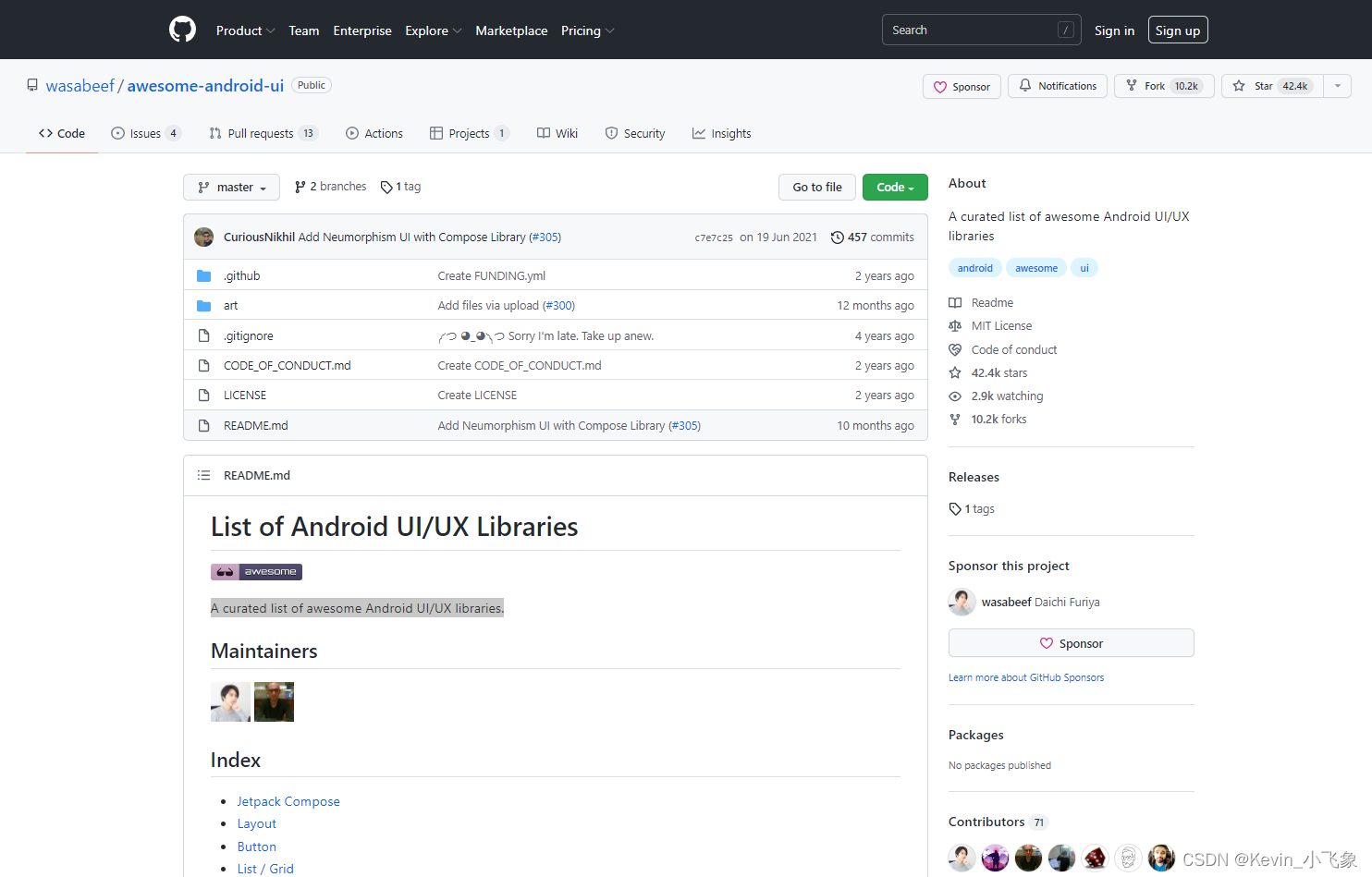Visit the Marketplace link
Viewport: 1372px width, 877px height.
tap(511, 30)
